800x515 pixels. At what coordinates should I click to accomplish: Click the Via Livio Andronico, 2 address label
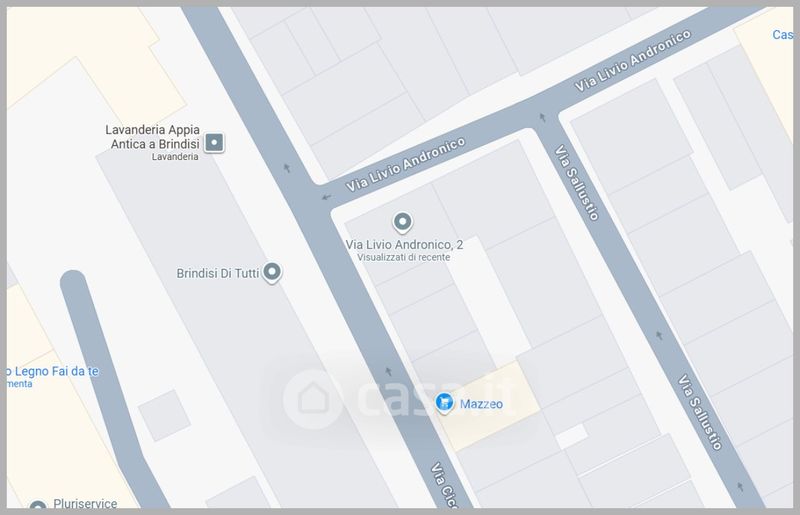click(404, 244)
